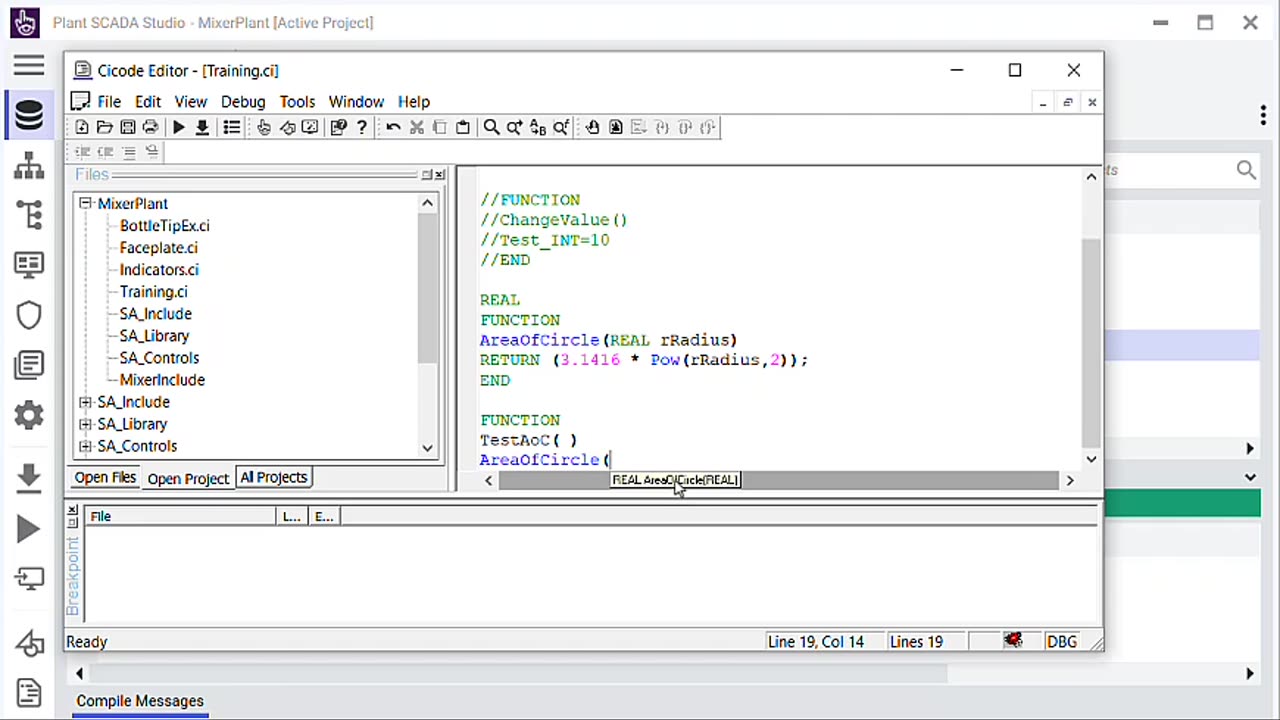Click the sidebar Run play icon
The height and width of the screenshot is (720, 1280).
(28, 529)
